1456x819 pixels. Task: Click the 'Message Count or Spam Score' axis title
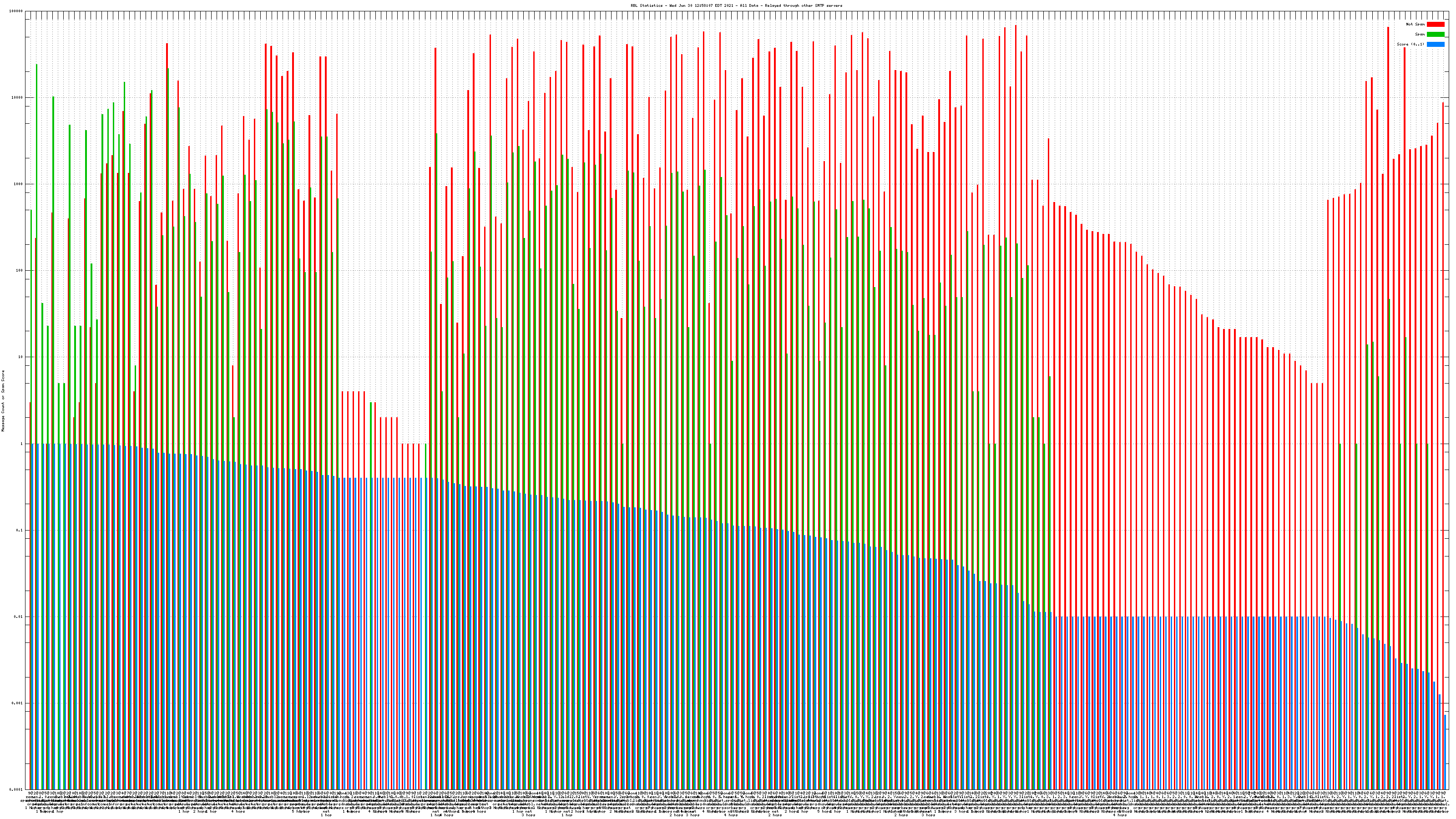click(x=3, y=400)
